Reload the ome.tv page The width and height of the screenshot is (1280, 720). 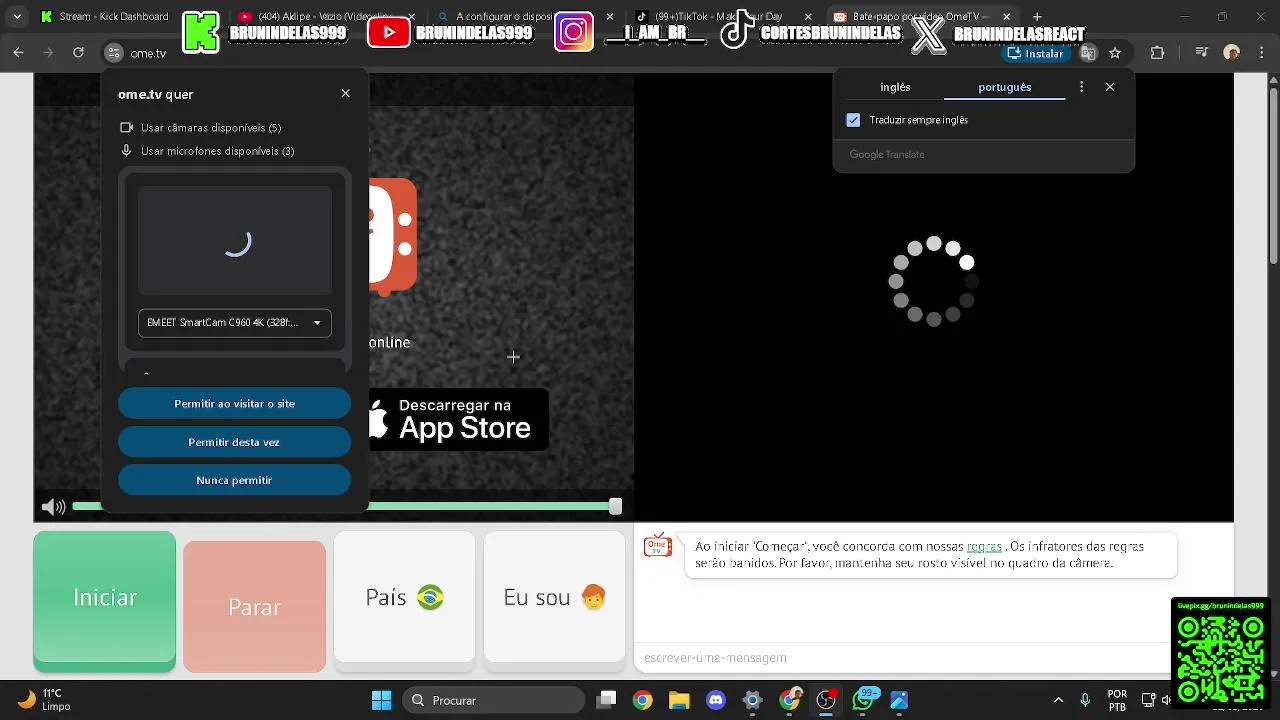coord(78,53)
